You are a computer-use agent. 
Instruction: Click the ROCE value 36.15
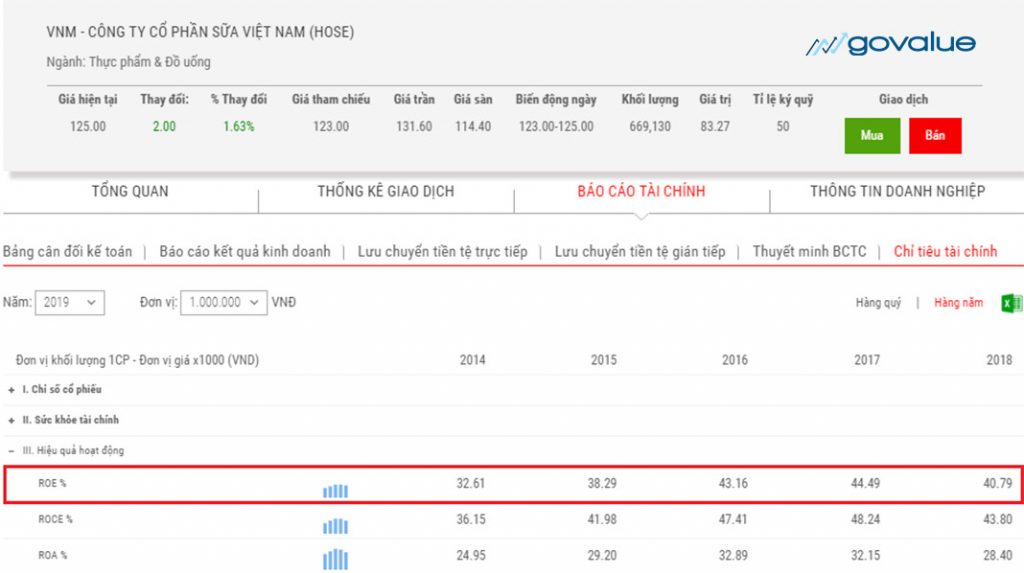pos(471,519)
